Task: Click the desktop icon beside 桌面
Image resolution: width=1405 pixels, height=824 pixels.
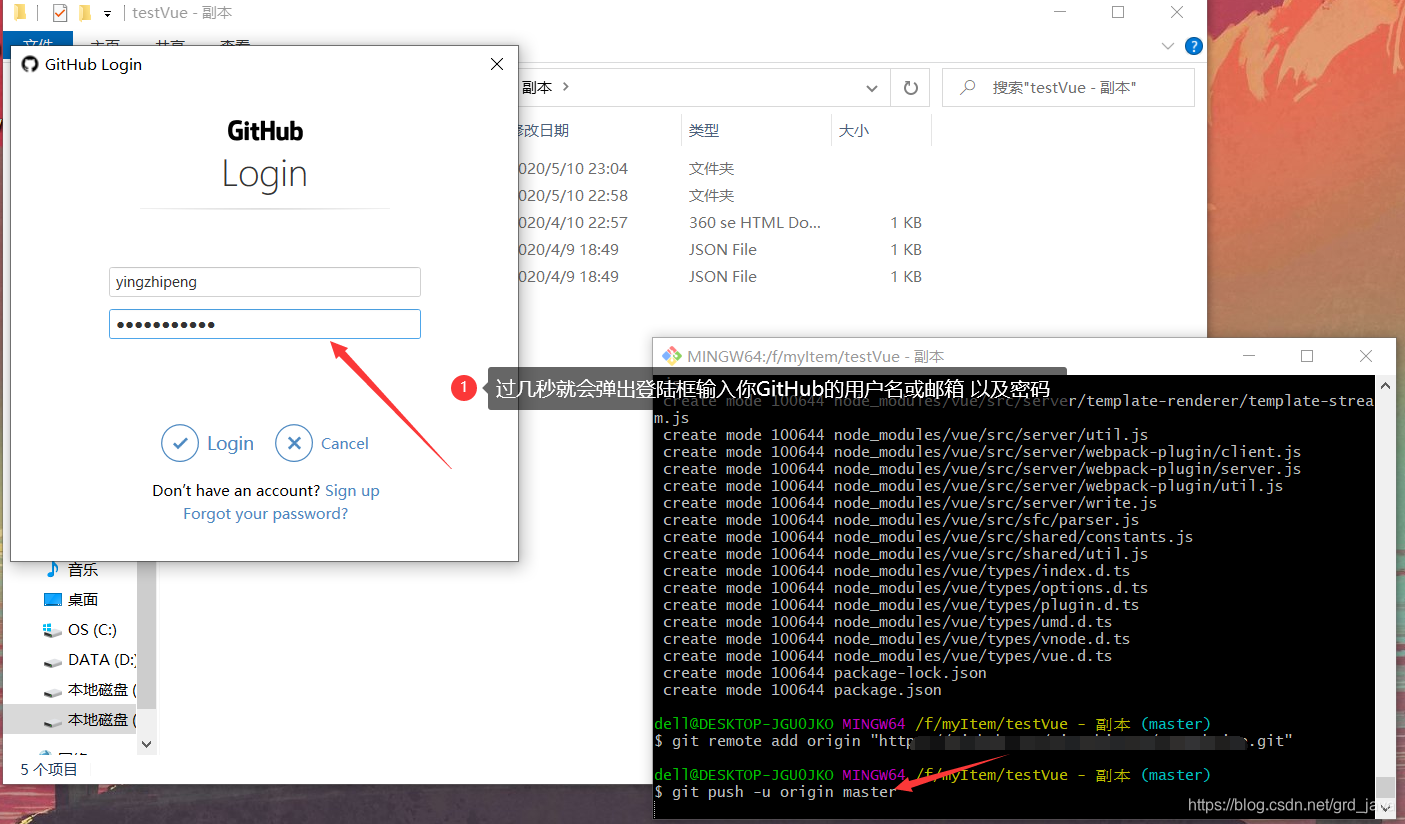Action: coord(53,599)
